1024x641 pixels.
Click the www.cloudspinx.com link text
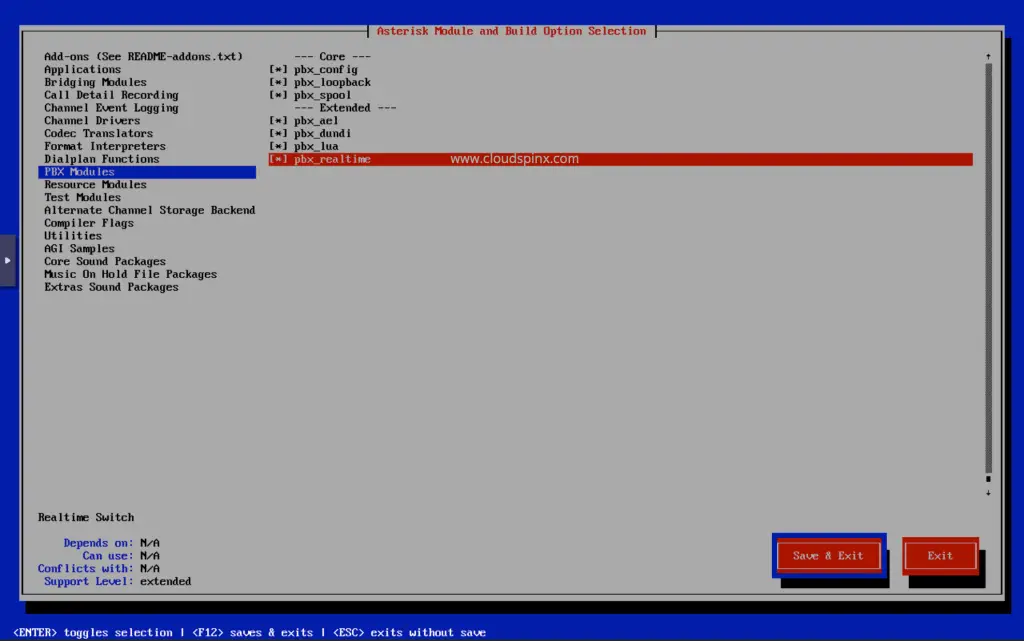coord(515,158)
